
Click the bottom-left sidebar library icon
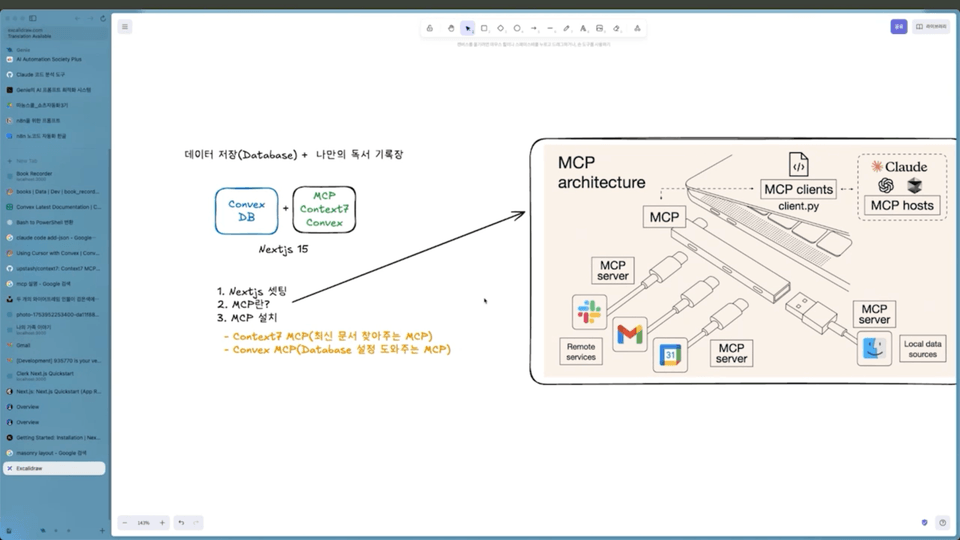[x=9, y=531]
